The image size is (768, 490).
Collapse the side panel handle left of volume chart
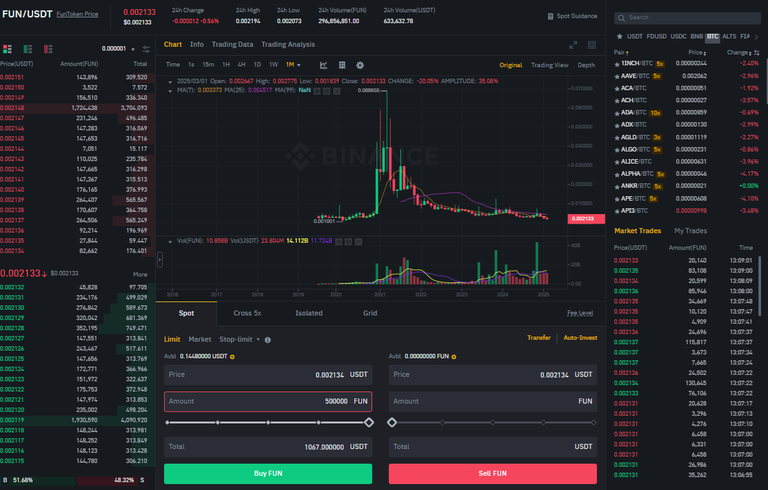point(160,260)
